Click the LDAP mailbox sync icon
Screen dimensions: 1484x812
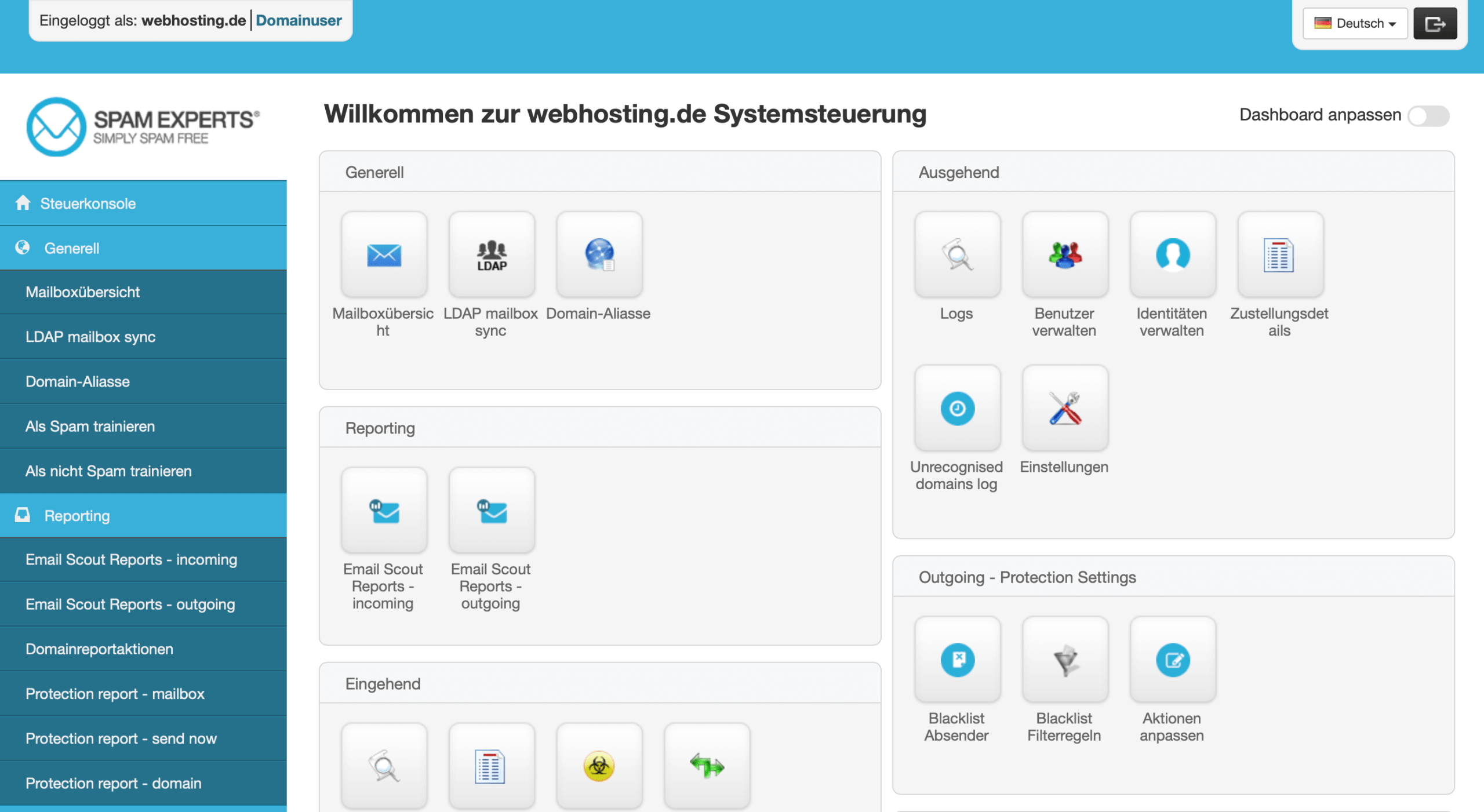(491, 254)
